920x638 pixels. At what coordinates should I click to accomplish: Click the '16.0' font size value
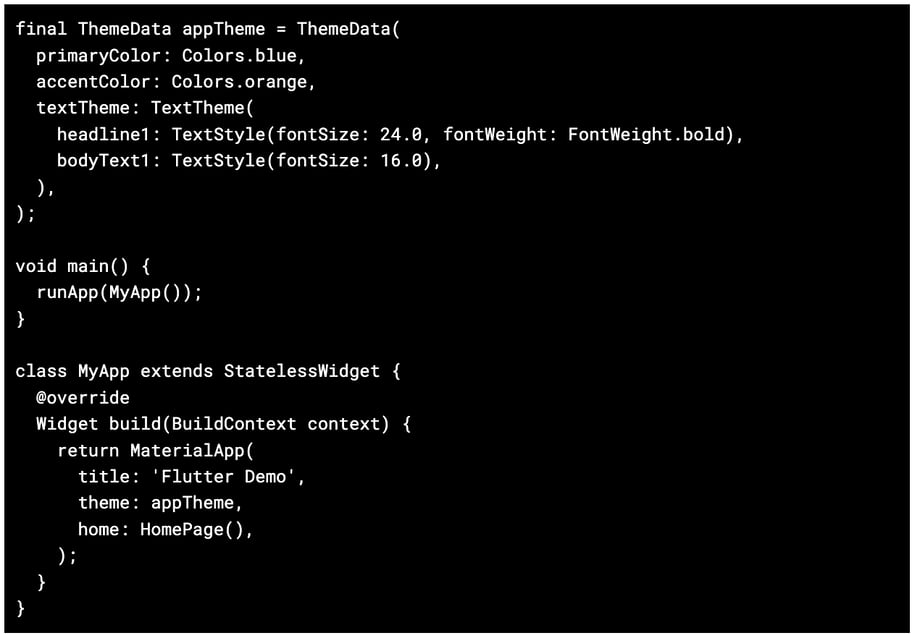(x=401, y=160)
